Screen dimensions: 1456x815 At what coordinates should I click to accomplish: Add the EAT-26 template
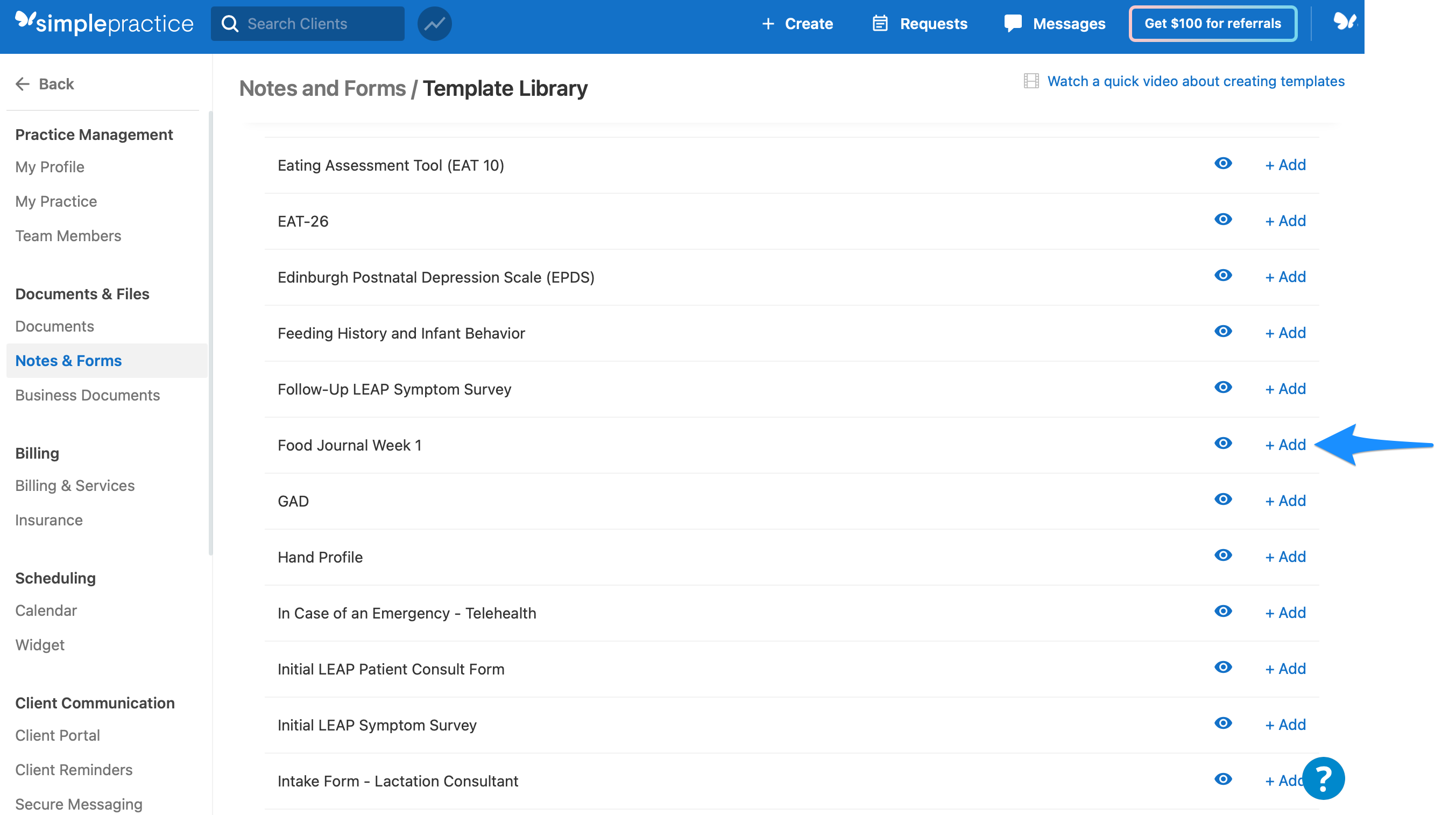1285,221
